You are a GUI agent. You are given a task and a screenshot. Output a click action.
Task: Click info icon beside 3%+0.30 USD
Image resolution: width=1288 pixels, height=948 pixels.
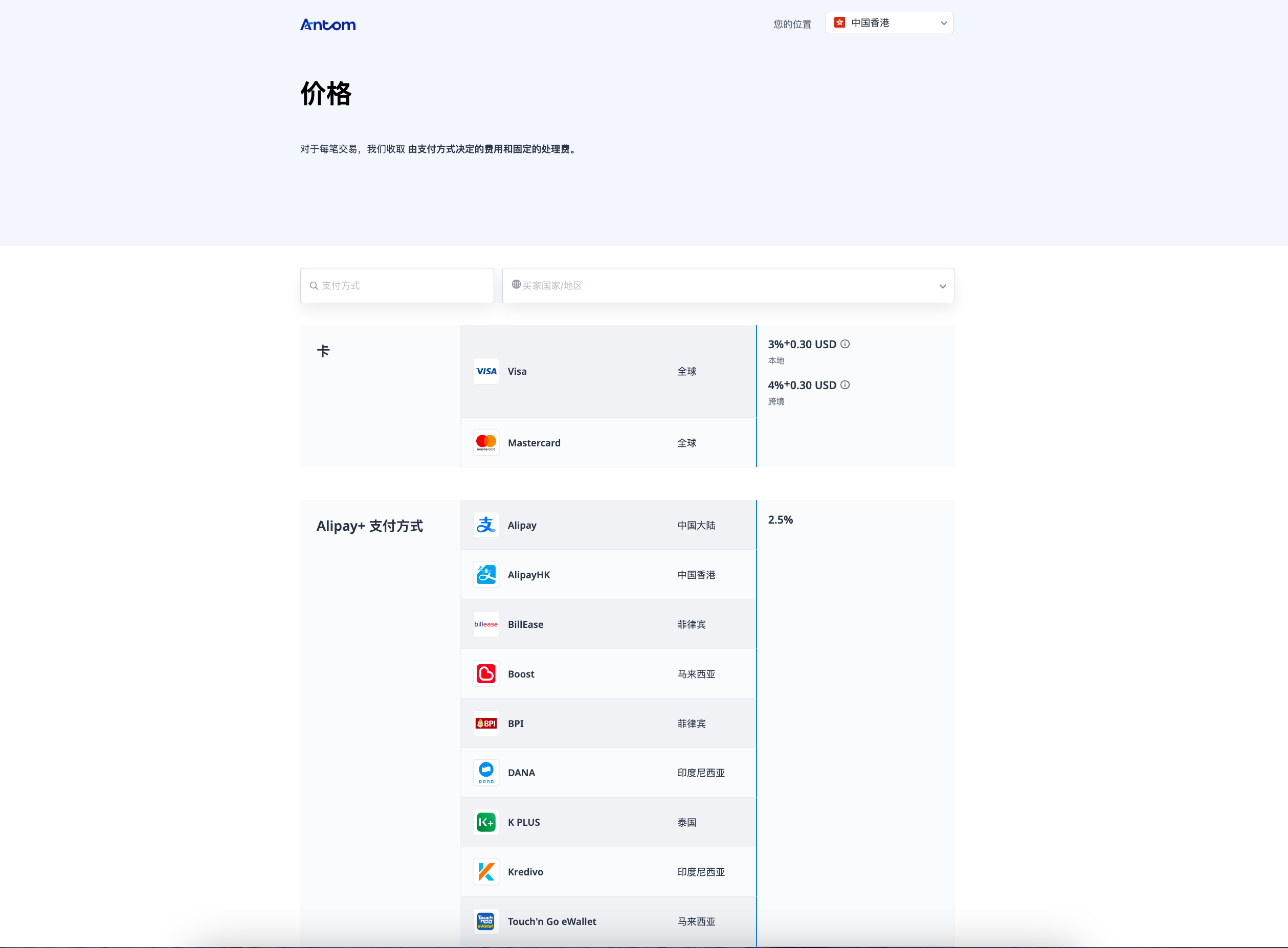(x=845, y=344)
